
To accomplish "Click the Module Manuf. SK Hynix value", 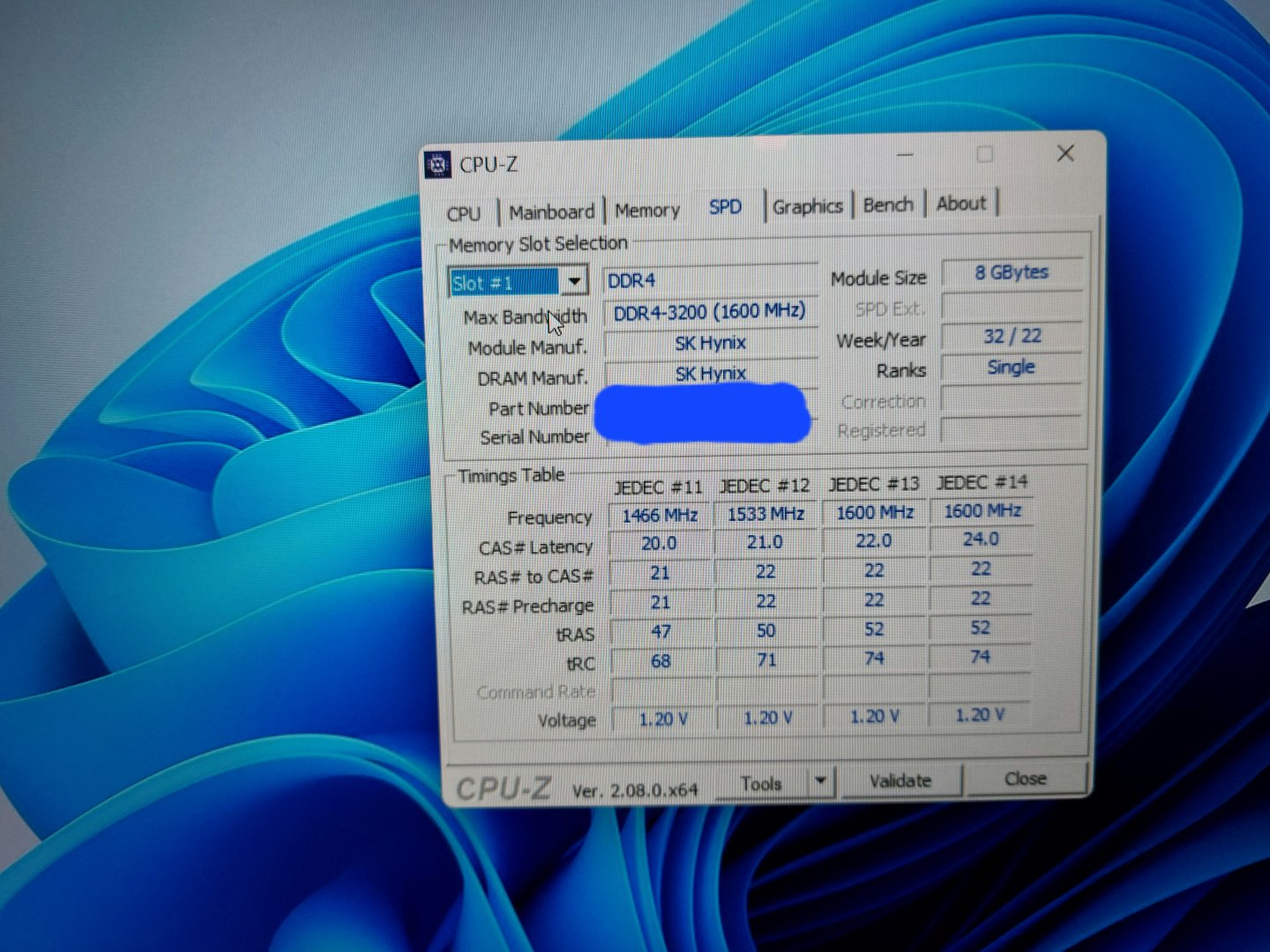I will coord(711,343).
